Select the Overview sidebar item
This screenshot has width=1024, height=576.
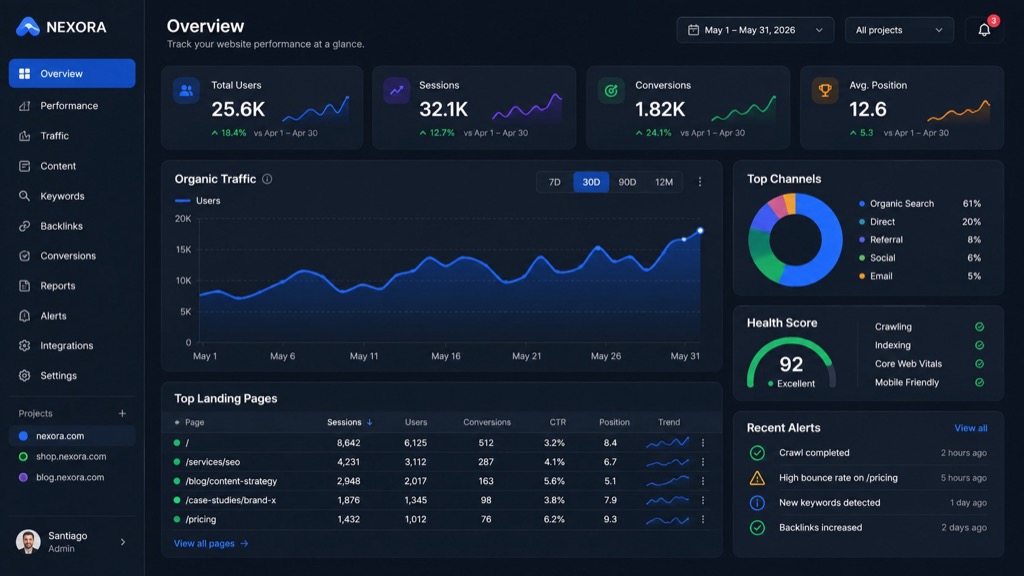click(72, 73)
